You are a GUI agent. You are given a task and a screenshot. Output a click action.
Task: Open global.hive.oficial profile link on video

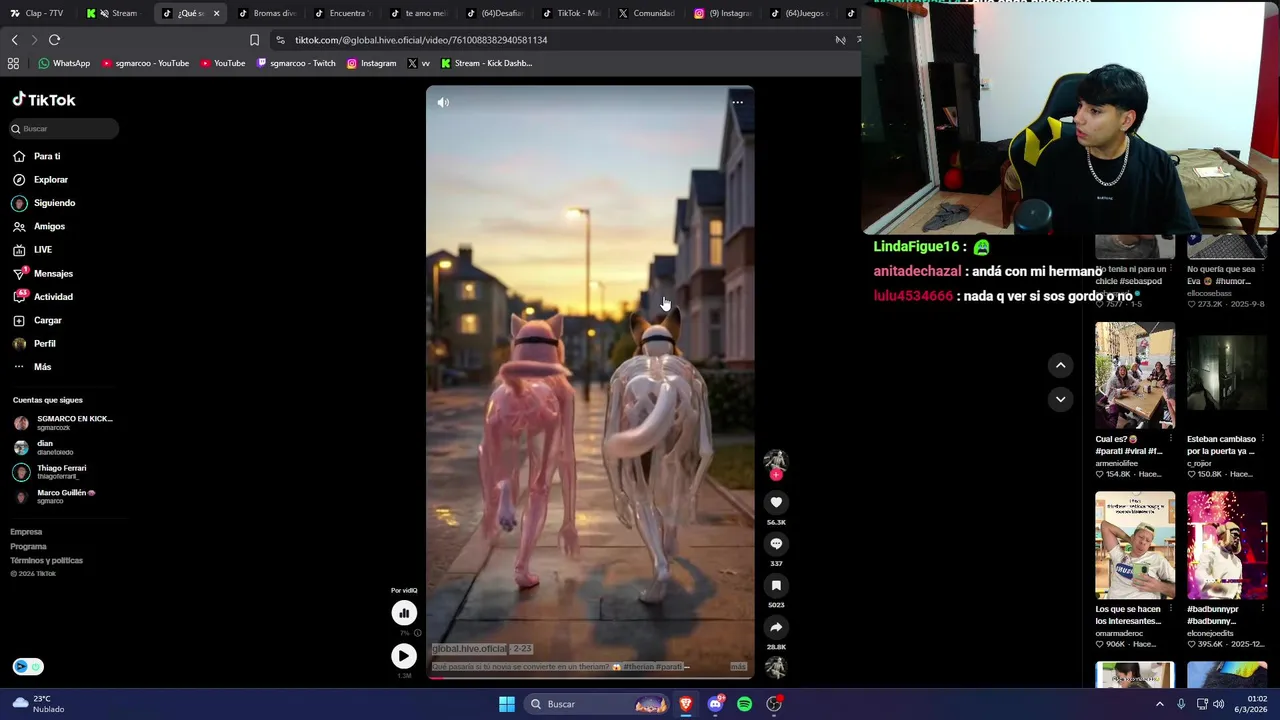pyautogui.click(x=469, y=649)
